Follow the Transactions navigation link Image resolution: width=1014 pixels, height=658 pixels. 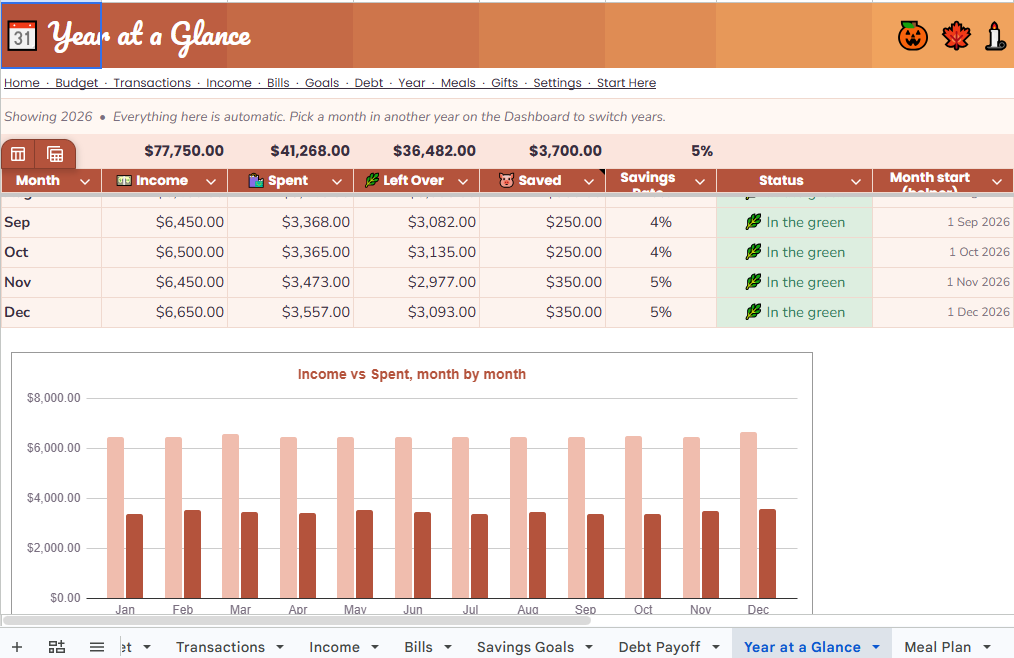click(x=152, y=83)
